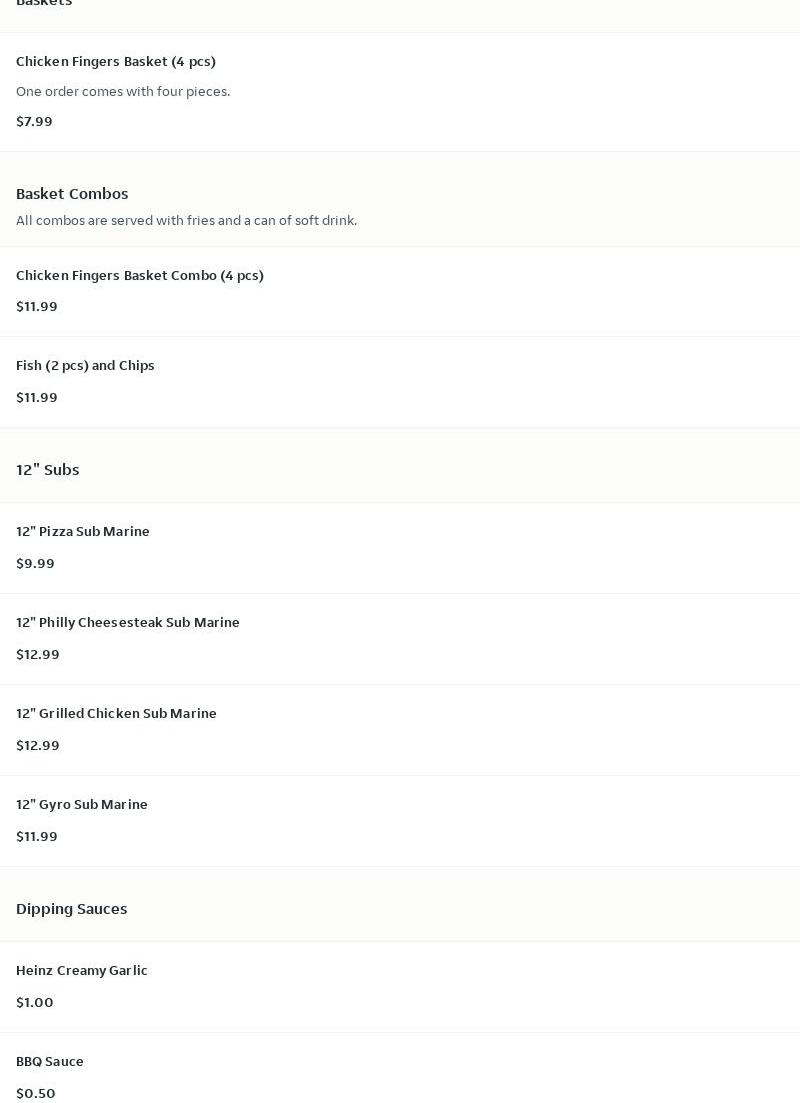Open Fish (2 pcs) and Chips item
Viewport: 800px width, 1103px height.
point(85,365)
